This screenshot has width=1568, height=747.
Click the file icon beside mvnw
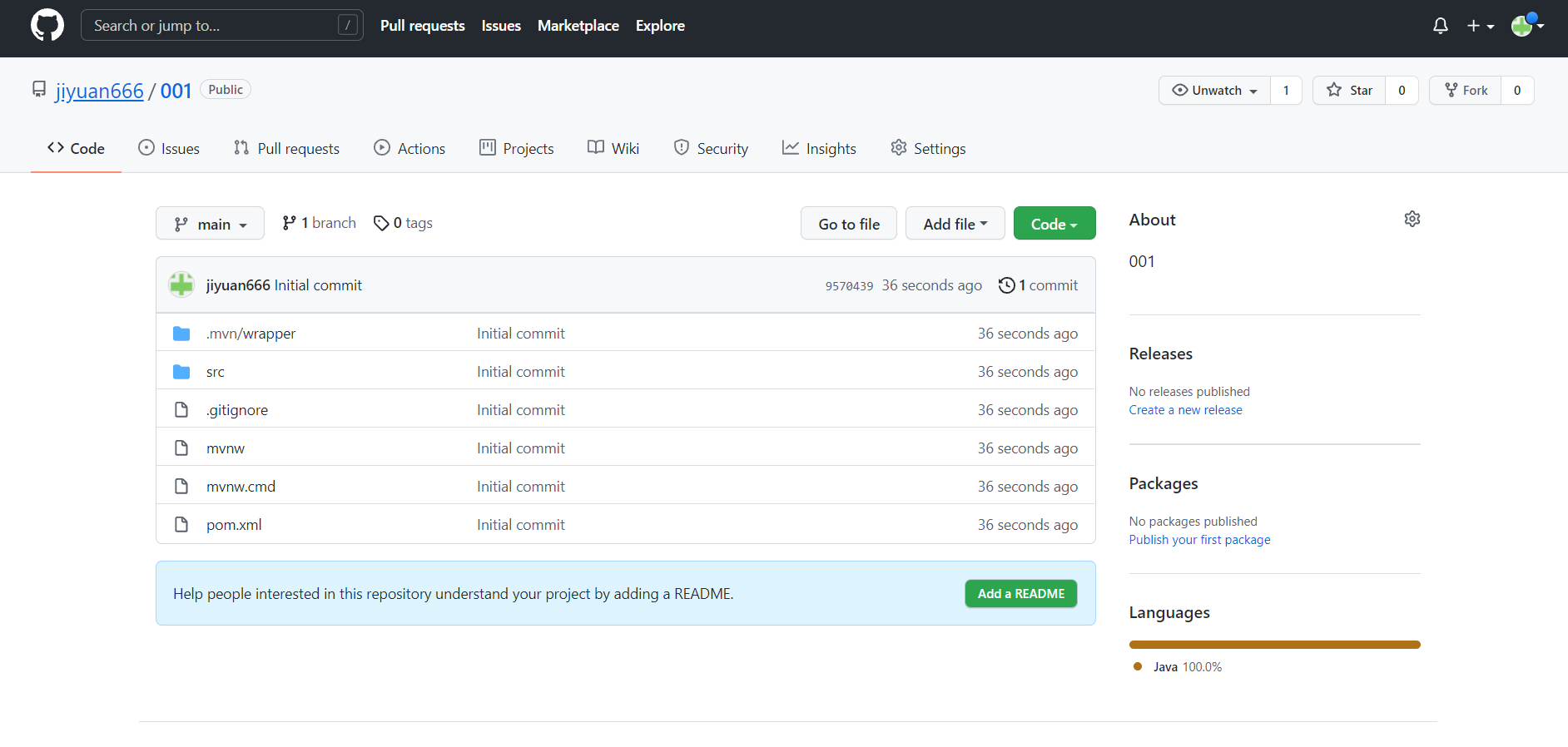[x=181, y=448]
